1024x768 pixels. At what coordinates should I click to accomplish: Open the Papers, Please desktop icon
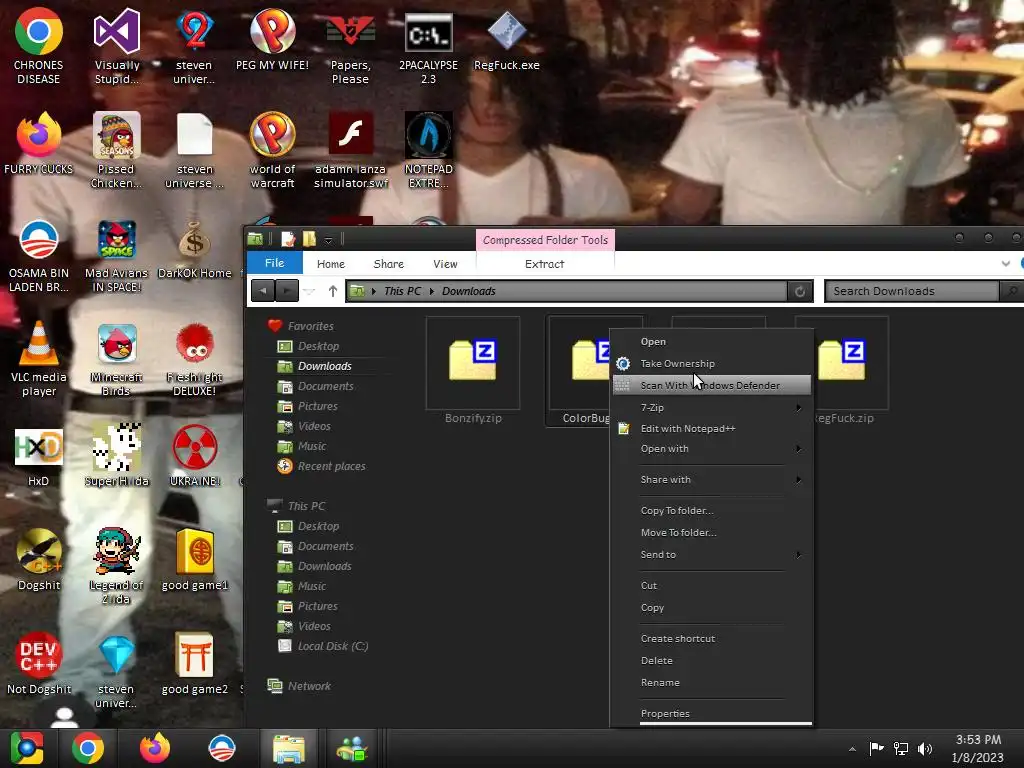point(350,46)
